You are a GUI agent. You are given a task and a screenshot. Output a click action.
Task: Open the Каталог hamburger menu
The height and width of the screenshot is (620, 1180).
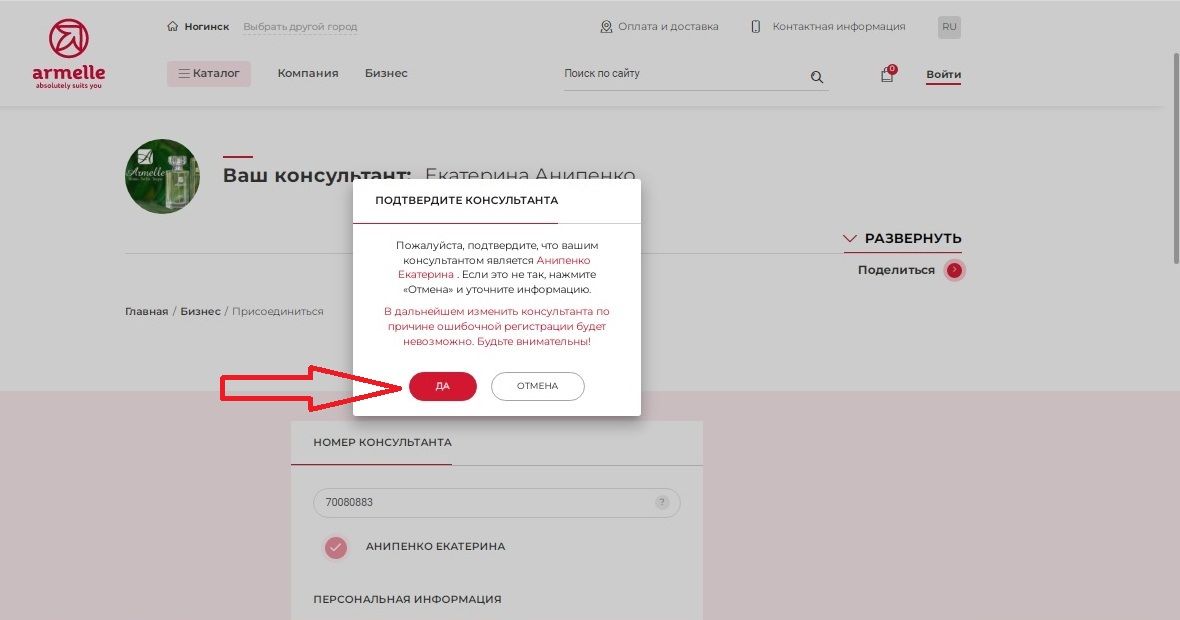(x=208, y=74)
